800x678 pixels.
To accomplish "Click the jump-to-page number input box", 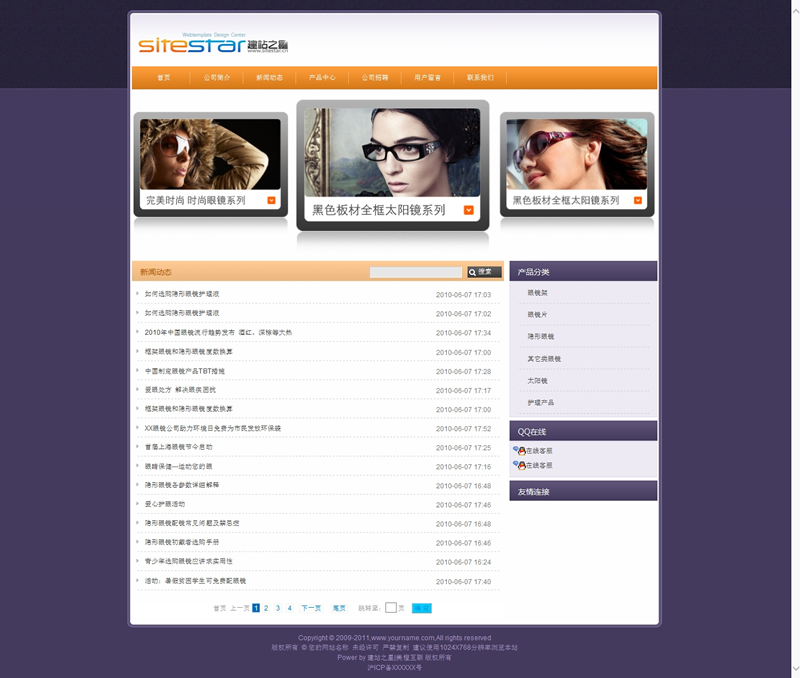I will (x=391, y=608).
